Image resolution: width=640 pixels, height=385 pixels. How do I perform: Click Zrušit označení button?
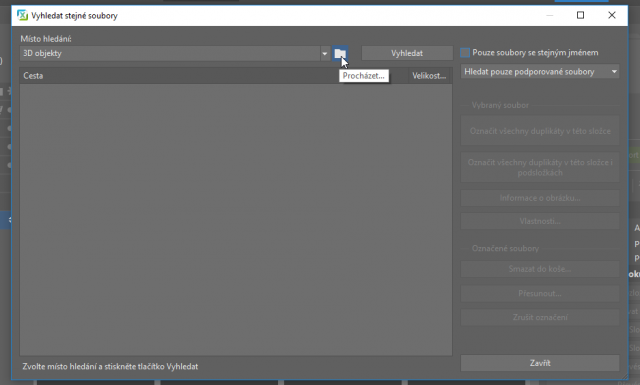(x=540, y=317)
